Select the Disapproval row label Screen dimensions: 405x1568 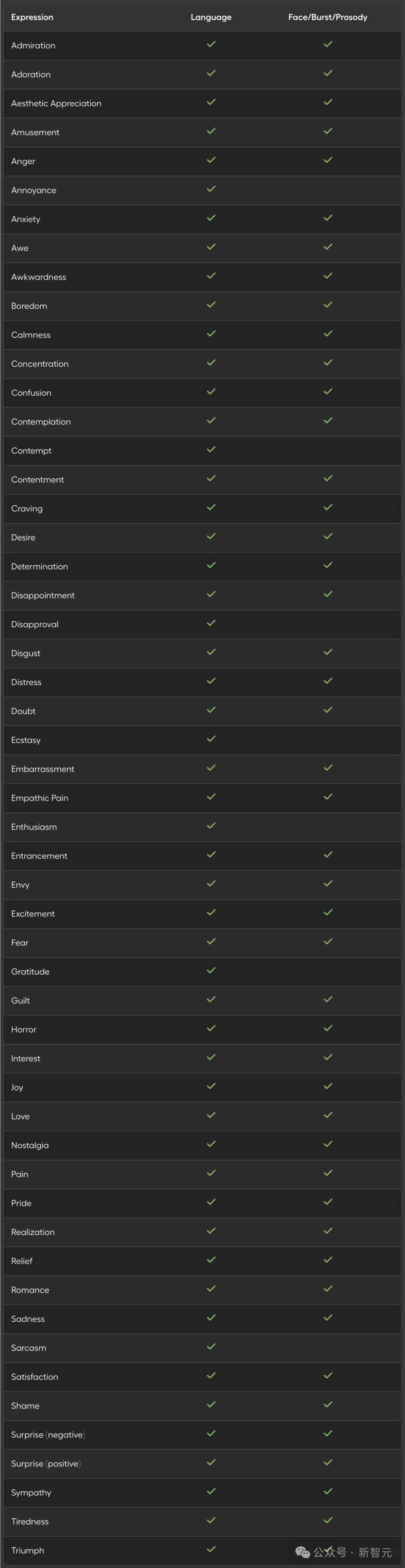tap(35, 624)
